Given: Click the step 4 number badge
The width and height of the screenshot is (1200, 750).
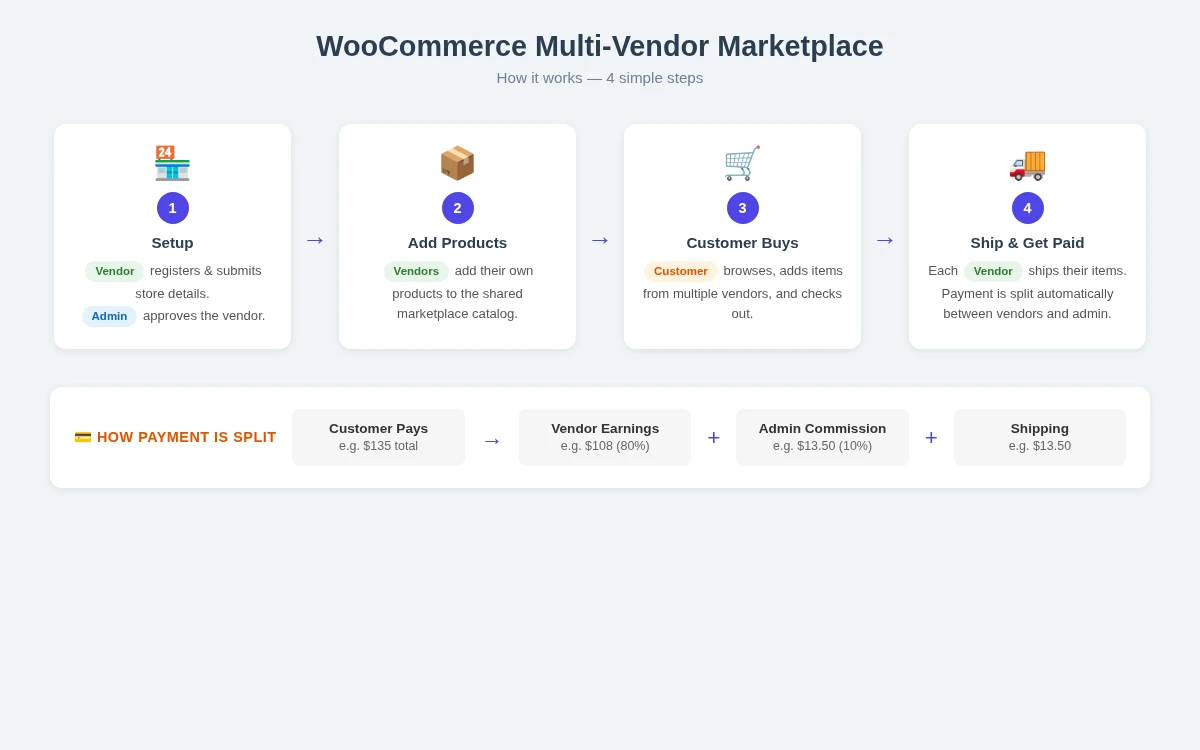Looking at the screenshot, I should pyautogui.click(x=1028, y=208).
